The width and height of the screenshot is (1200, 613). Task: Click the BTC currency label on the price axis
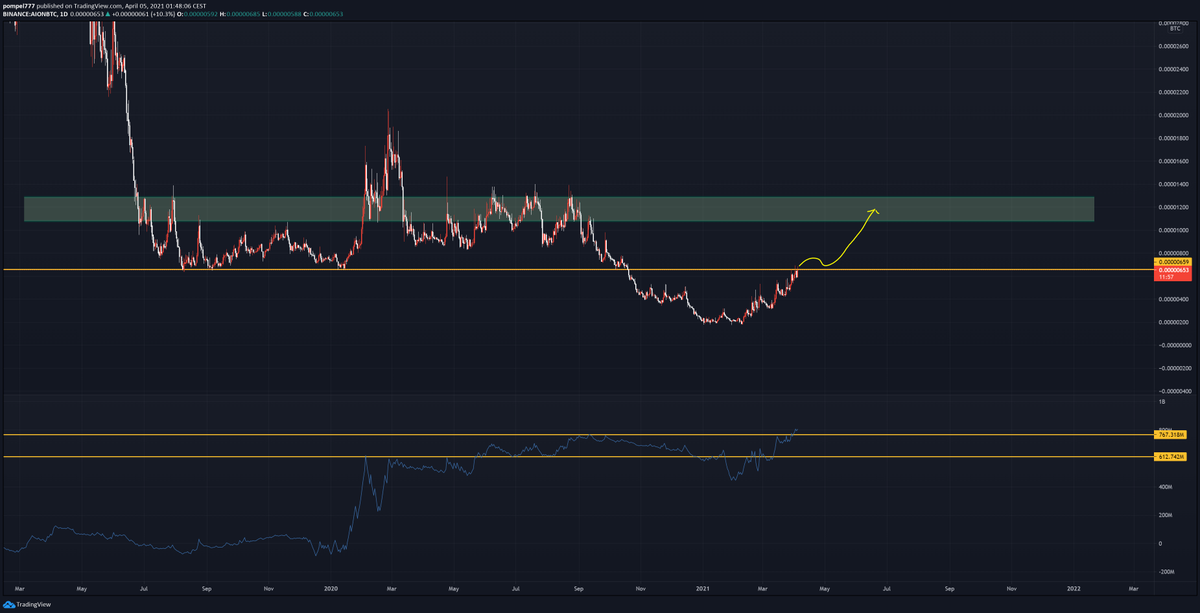pos(1173,30)
